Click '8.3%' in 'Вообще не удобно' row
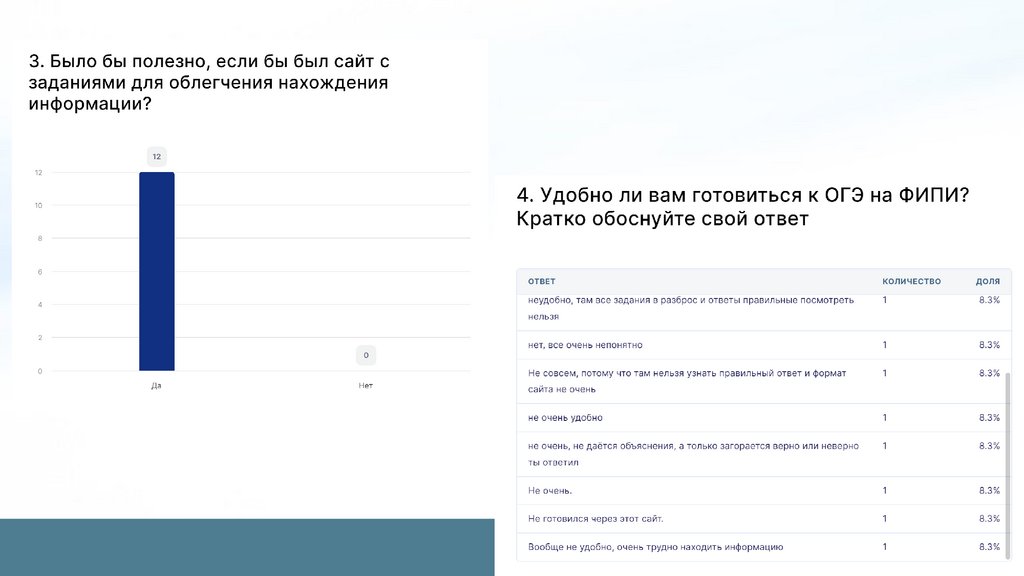Screen dimensions: 1024x576 tap(989, 547)
